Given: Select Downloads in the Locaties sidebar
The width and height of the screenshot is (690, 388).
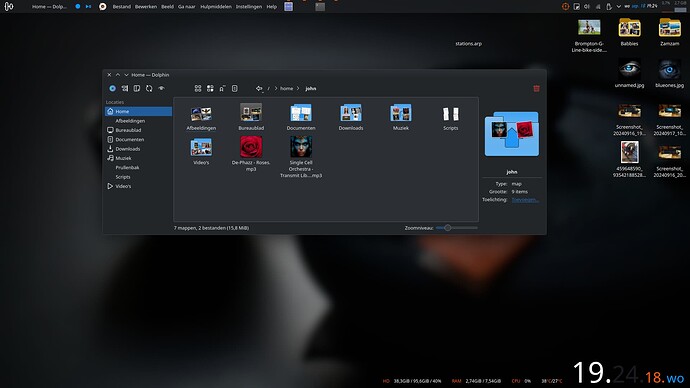Looking at the screenshot, I should (x=128, y=149).
